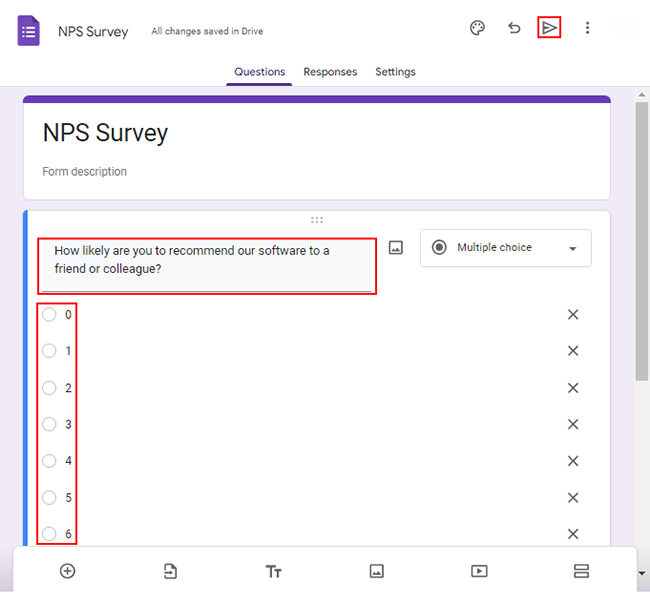Edit the large NPS Survey form title

[x=105, y=133]
